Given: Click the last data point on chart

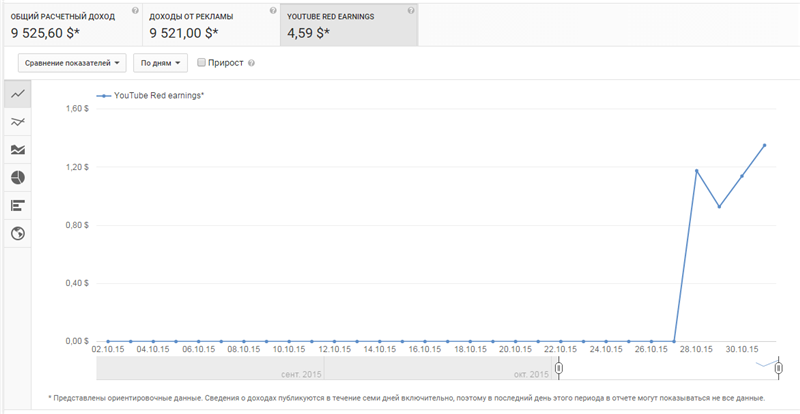Looking at the screenshot, I should click(x=764, y=145).
